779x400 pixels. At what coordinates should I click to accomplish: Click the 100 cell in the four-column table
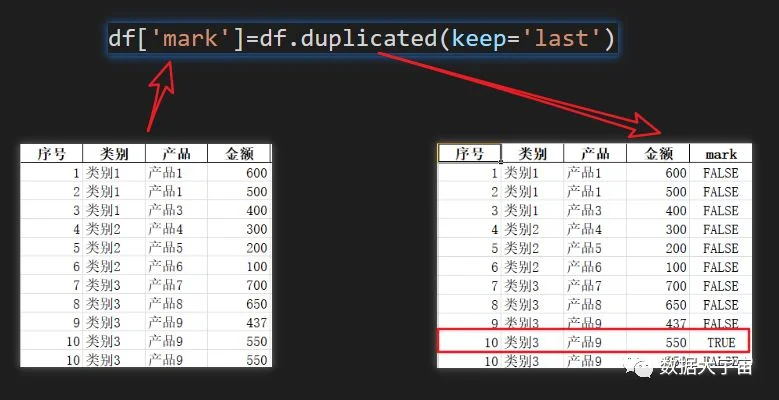point(239,266)
